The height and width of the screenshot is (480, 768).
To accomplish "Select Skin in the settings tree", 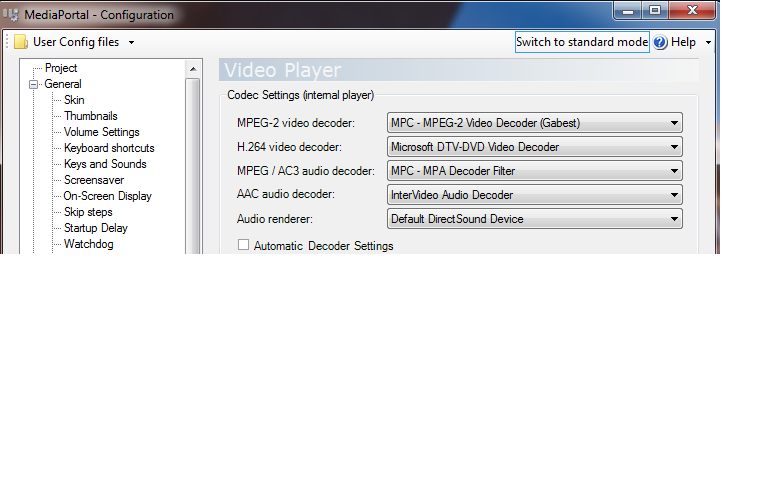I will tap(74, 100).
